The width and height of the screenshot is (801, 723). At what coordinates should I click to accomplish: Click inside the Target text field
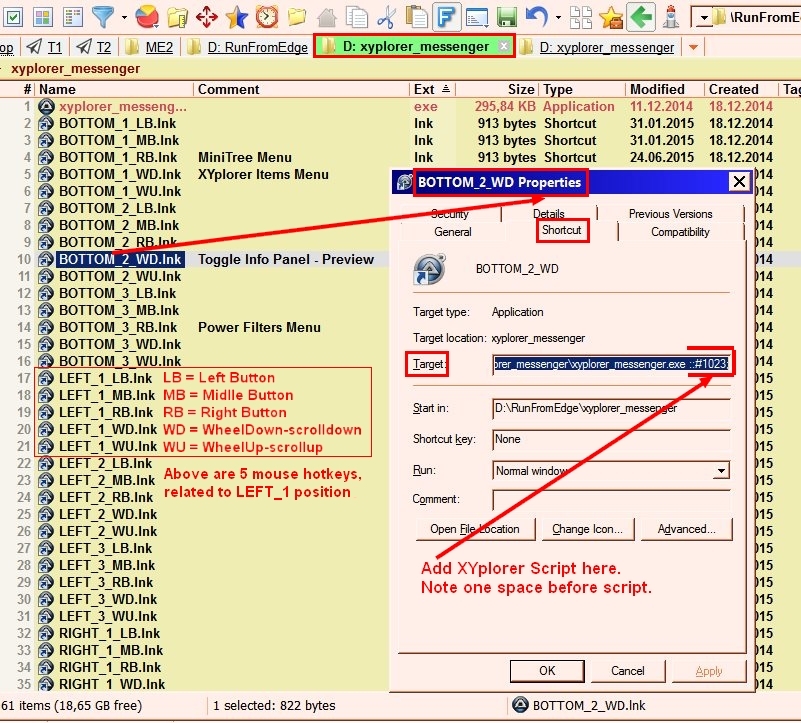[610, 365]
